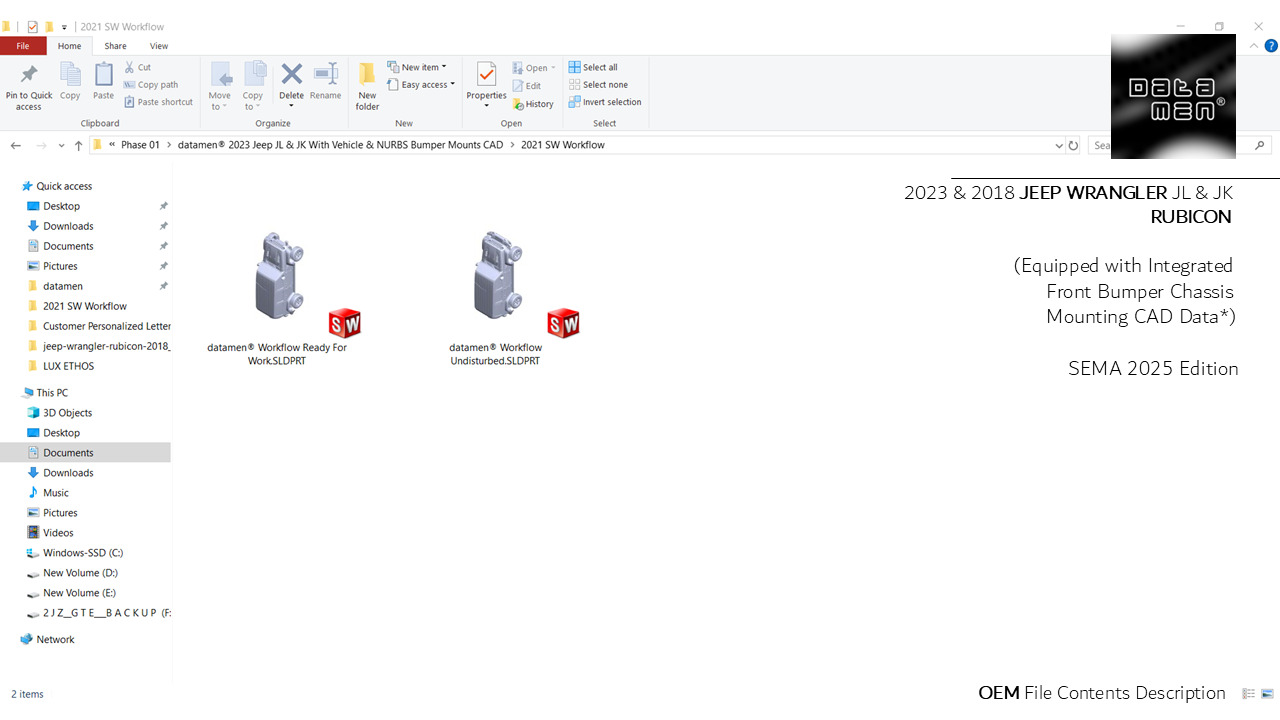
Task: Open the datamen folder in sidebar
Action: click(x=63, y=286)
